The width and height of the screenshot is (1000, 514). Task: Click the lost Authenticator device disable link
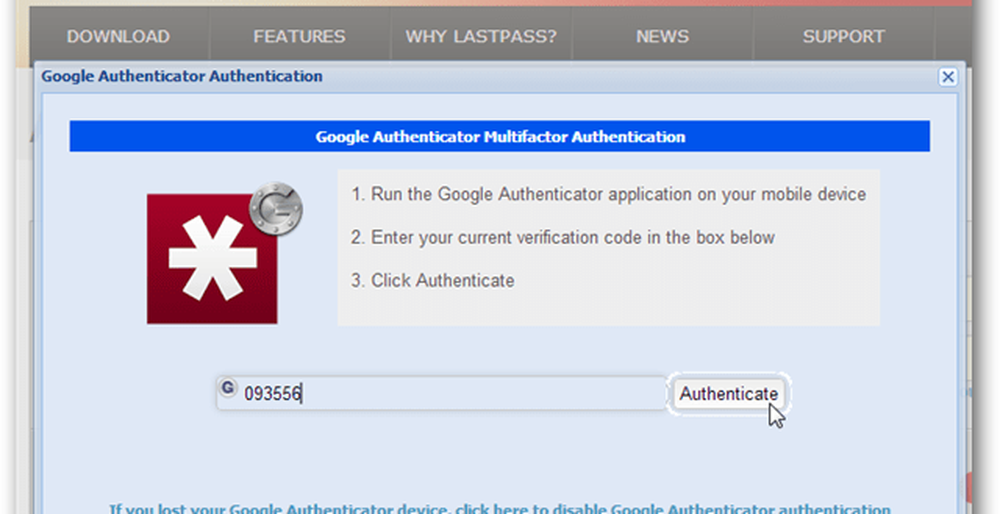click(x=499, y=510)
